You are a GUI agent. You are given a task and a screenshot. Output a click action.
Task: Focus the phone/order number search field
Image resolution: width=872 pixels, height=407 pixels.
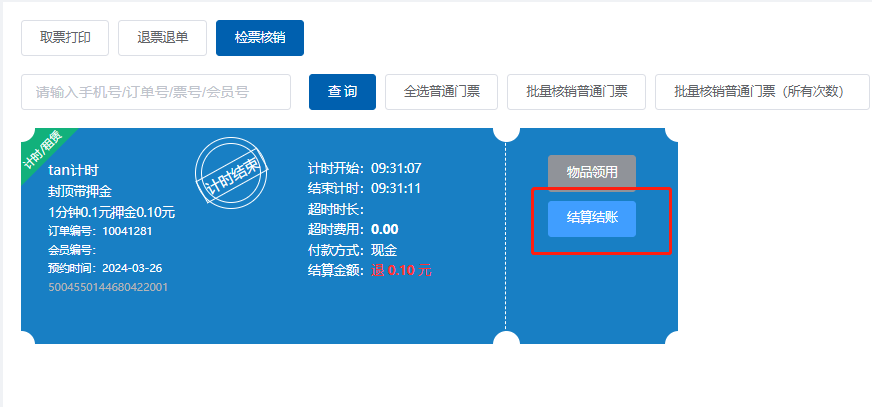pyautogui.click(x=156, y=92)
